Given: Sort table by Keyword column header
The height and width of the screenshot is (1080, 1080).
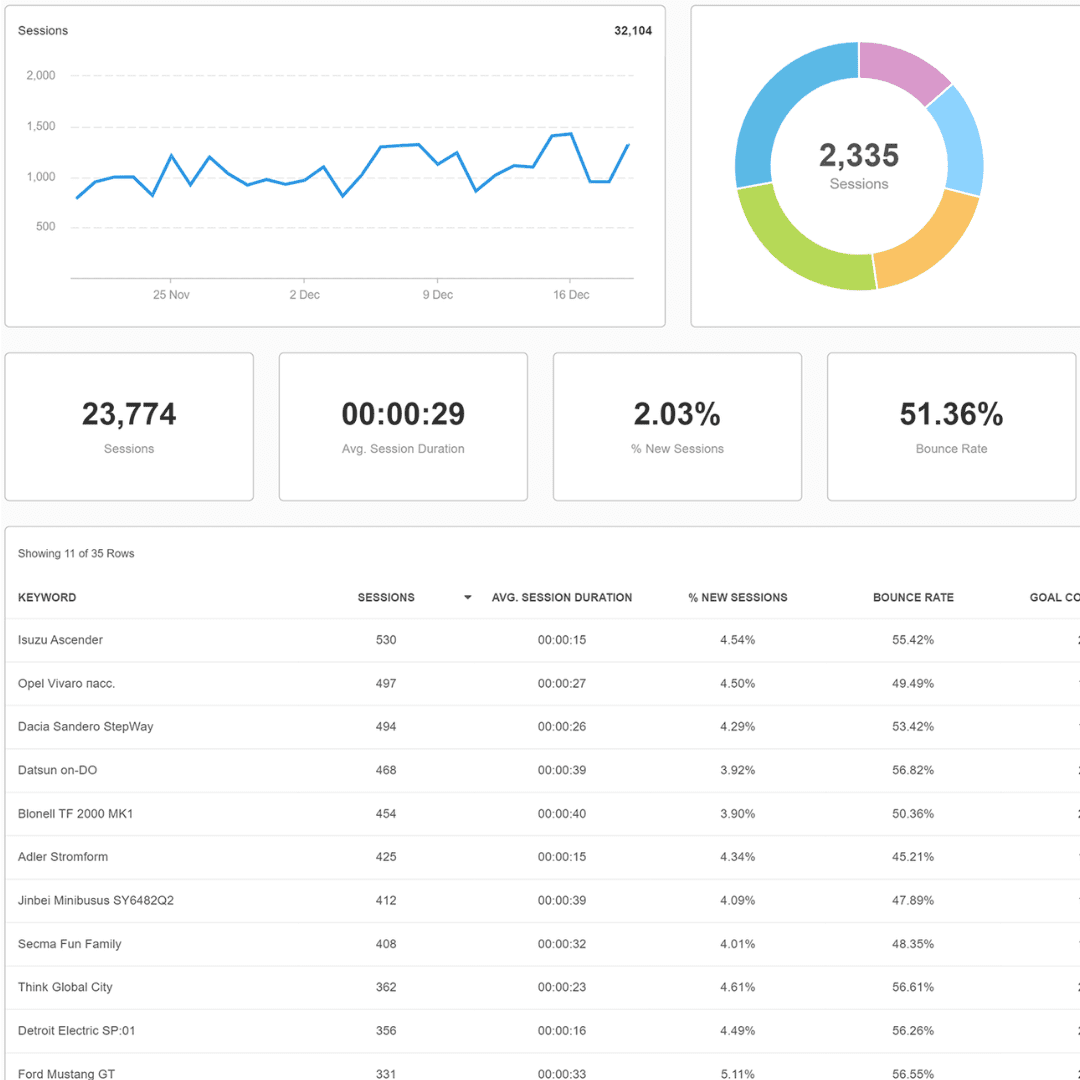Looking at the screenshot, I should coord(47,598).
